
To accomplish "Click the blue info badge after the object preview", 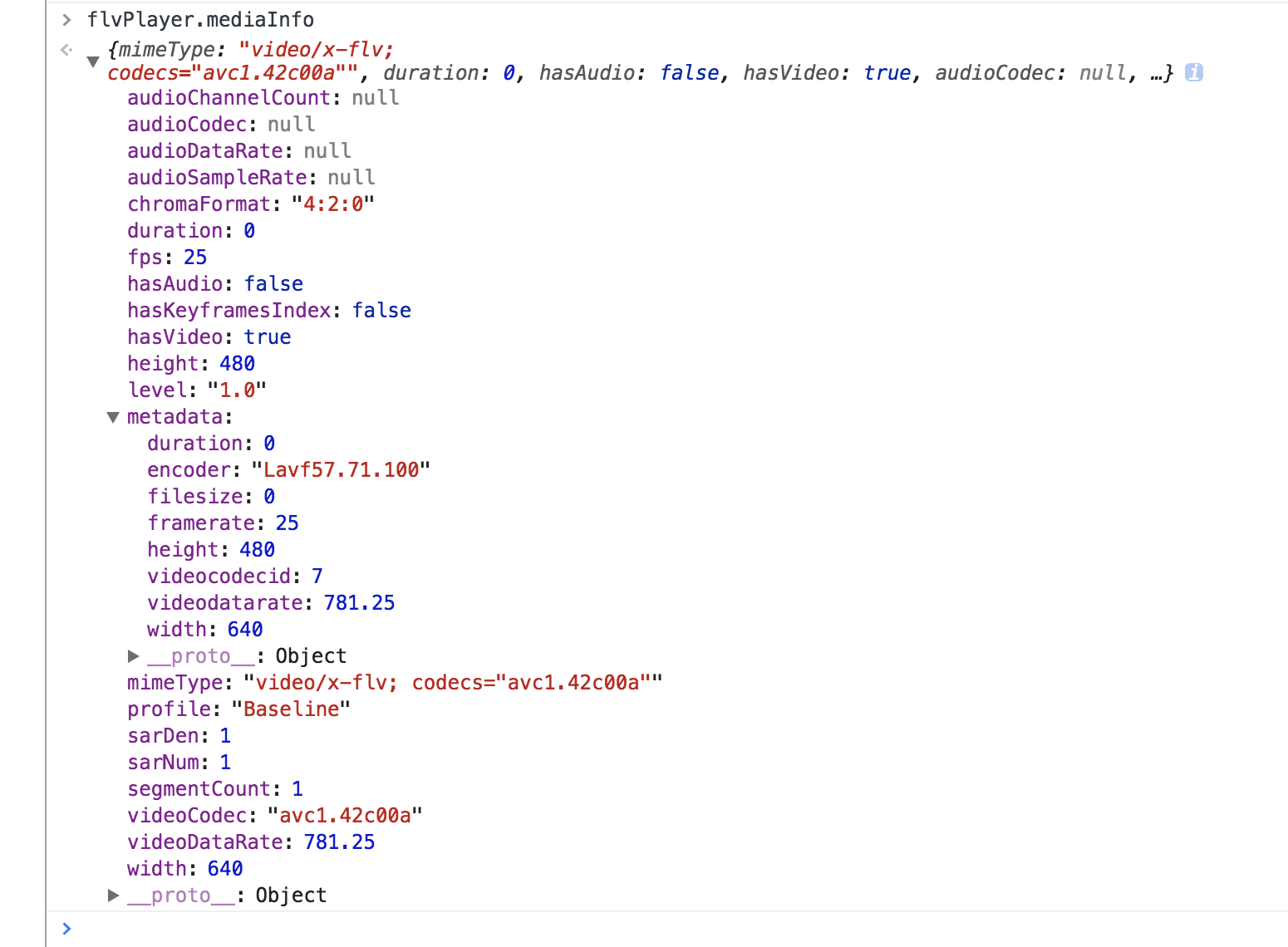I will [1195, 73].
